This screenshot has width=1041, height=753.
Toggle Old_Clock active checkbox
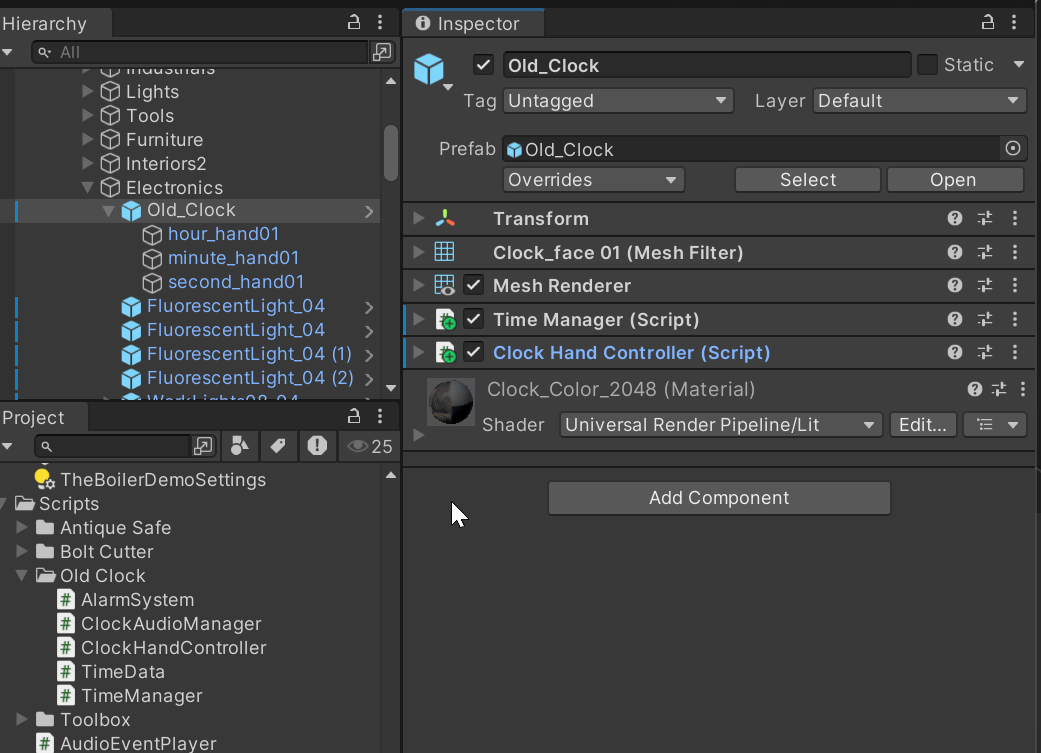483,65
